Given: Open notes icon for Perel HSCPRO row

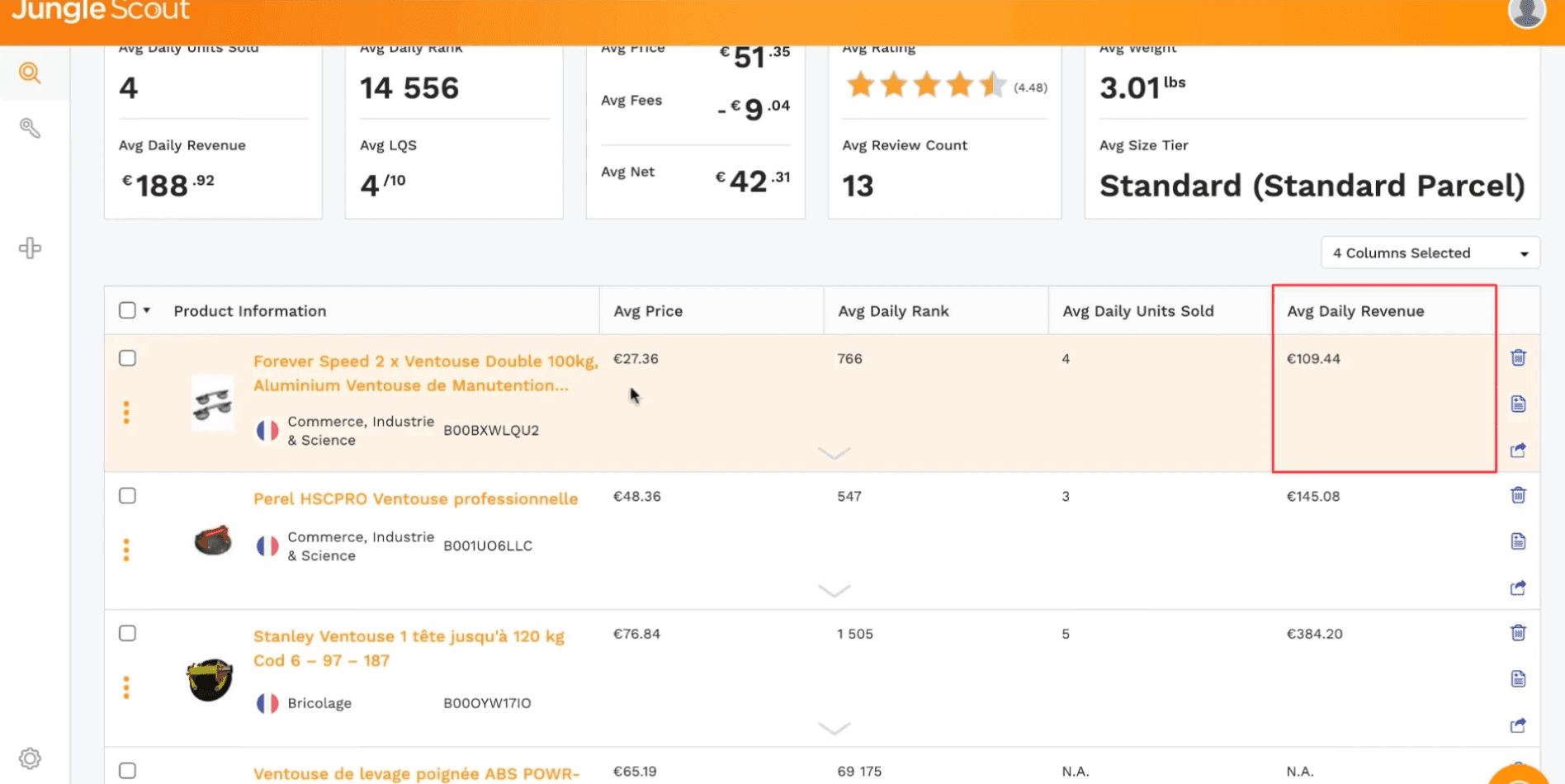Looking at the screenshot, I should coord(1518,541).
